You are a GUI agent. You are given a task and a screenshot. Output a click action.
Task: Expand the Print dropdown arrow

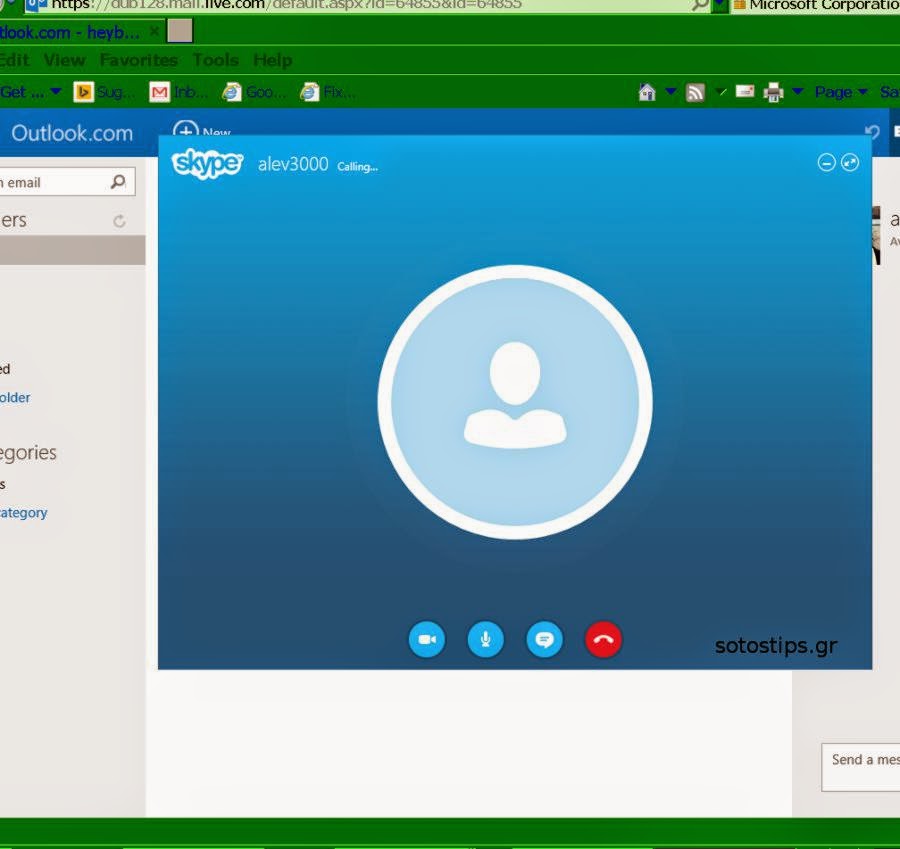(797, 91)
